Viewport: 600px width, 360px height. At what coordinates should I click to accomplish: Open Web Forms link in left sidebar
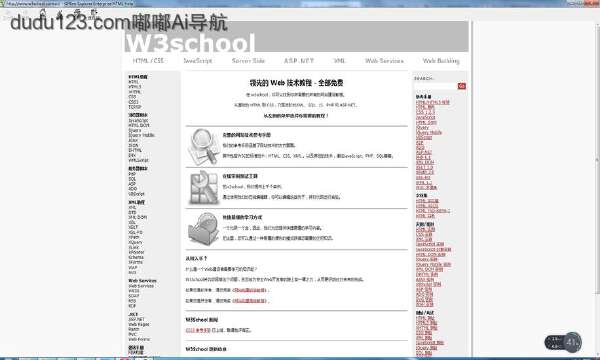pyautogui.click(x=139, y=339)
